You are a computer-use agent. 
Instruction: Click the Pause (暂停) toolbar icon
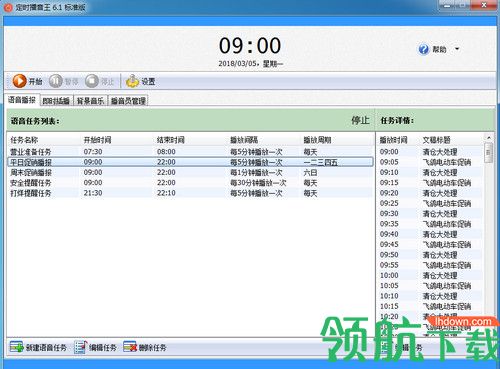(56, 81)
